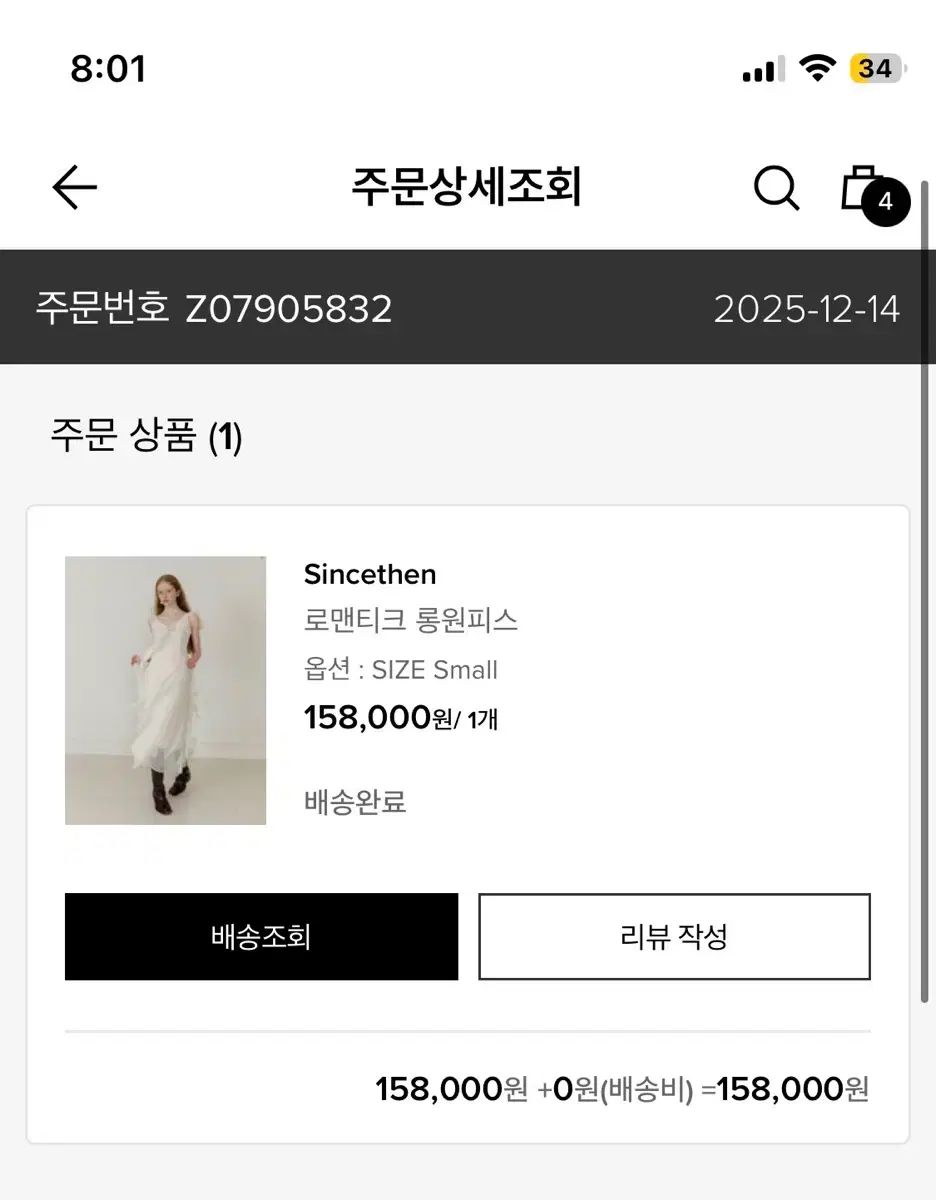Image resolution: width=936 pixels, height=1200 pixels.
Task: Tap the 배송완료 delivery status text
Action: coord(355,802)
